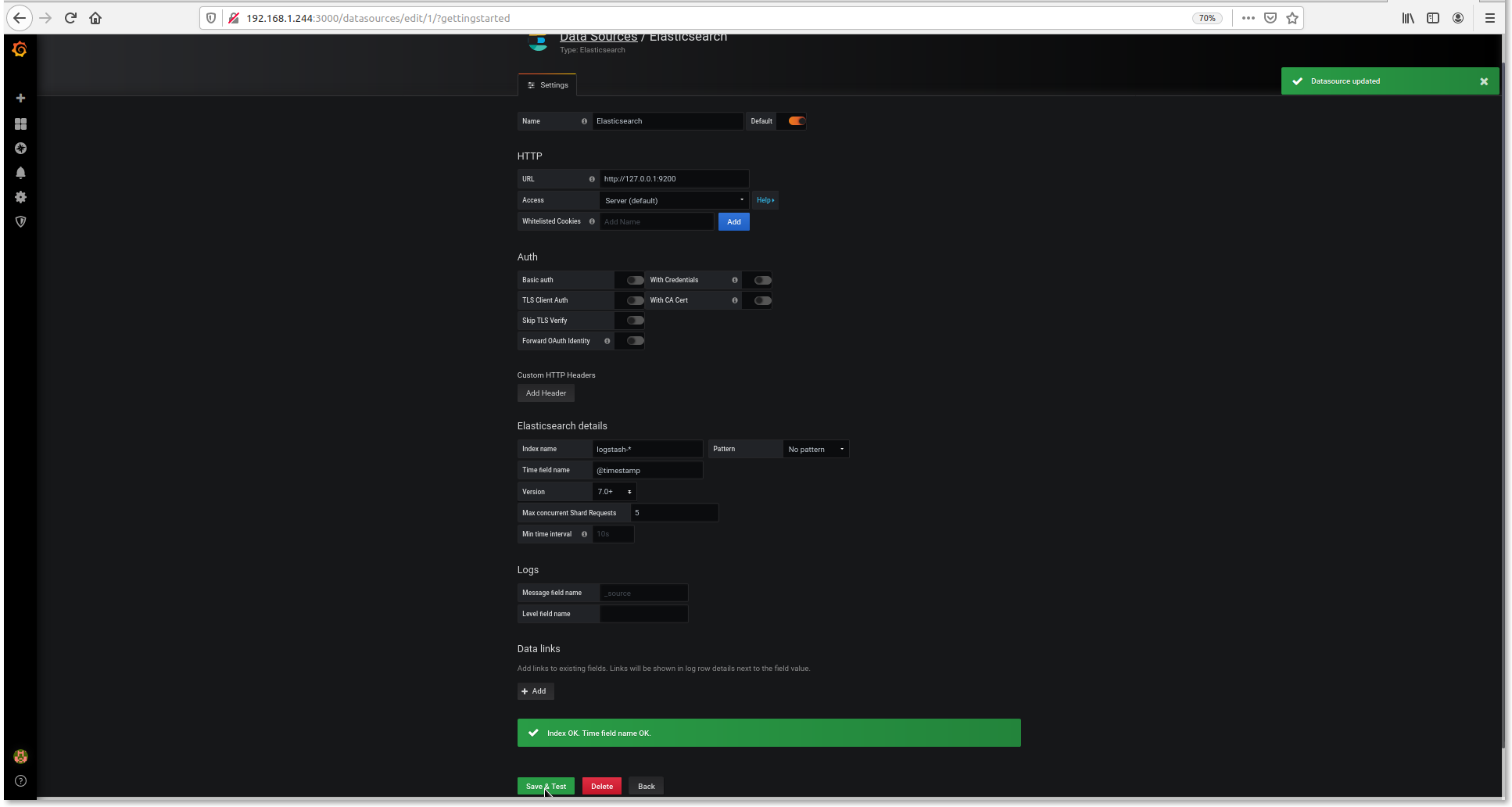The width and height of the screenshot is (1512, 807).
Task: Click the info icon next to URL
Action: 592,179
